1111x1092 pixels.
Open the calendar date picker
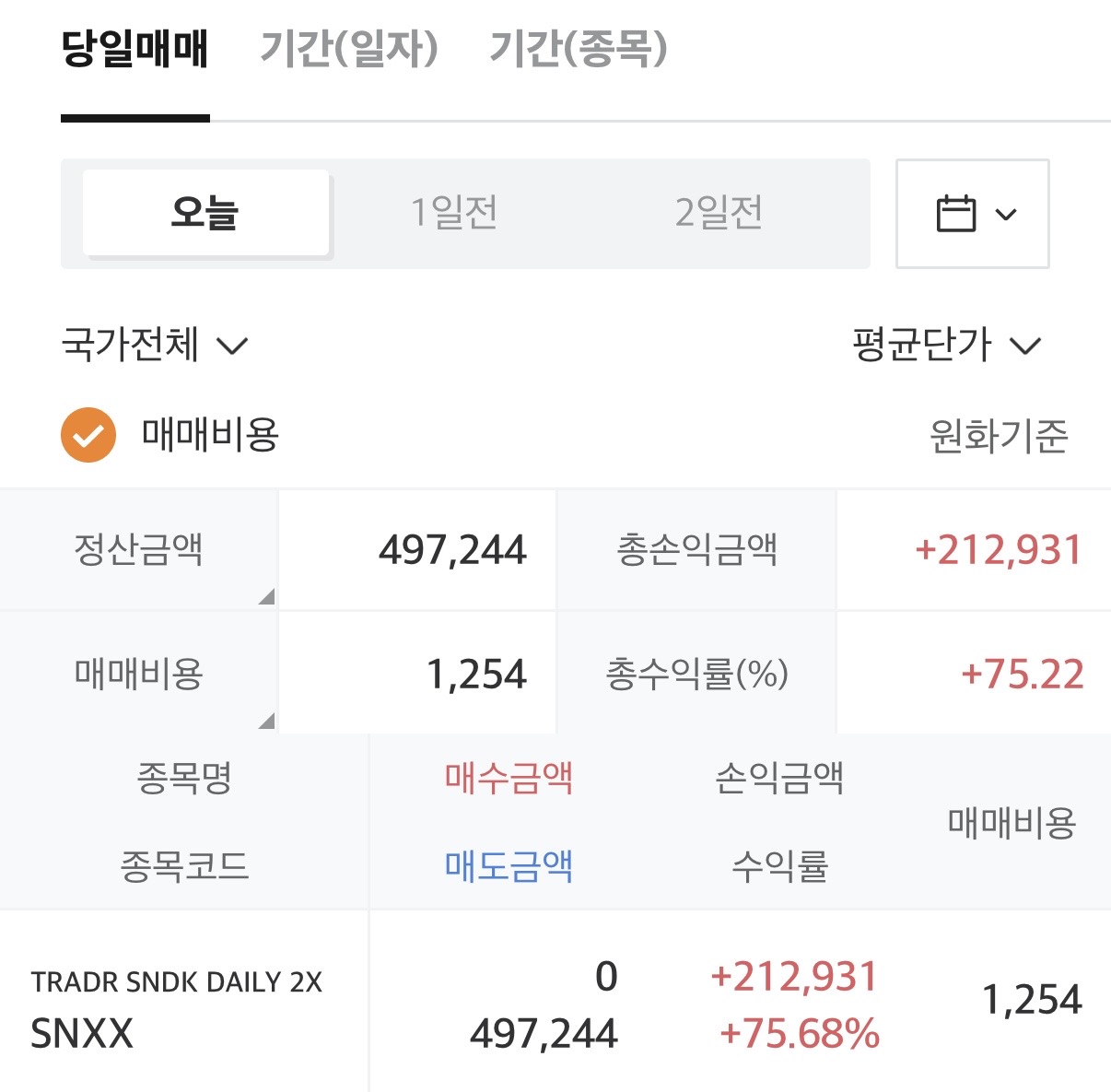972,214
